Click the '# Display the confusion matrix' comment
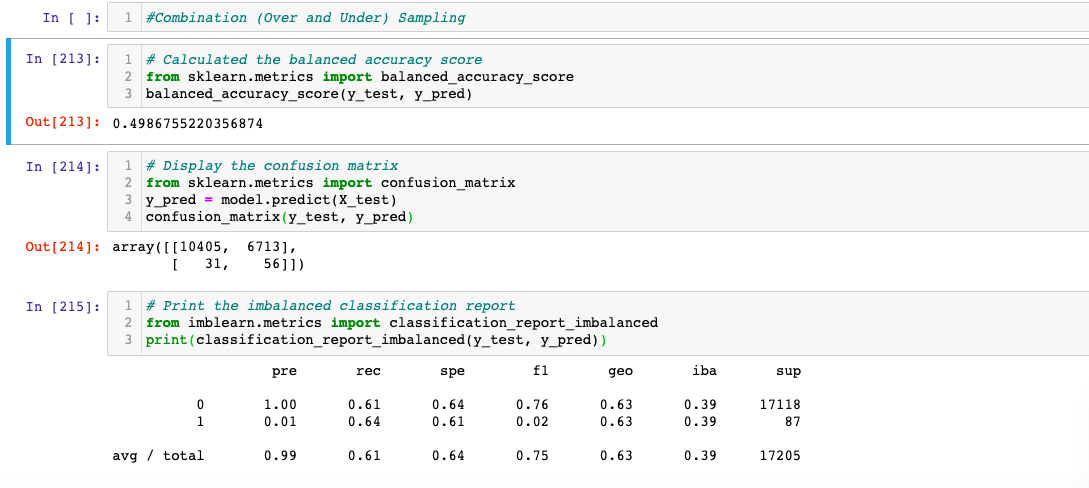Screen dimensions: 1089x488 272,166
